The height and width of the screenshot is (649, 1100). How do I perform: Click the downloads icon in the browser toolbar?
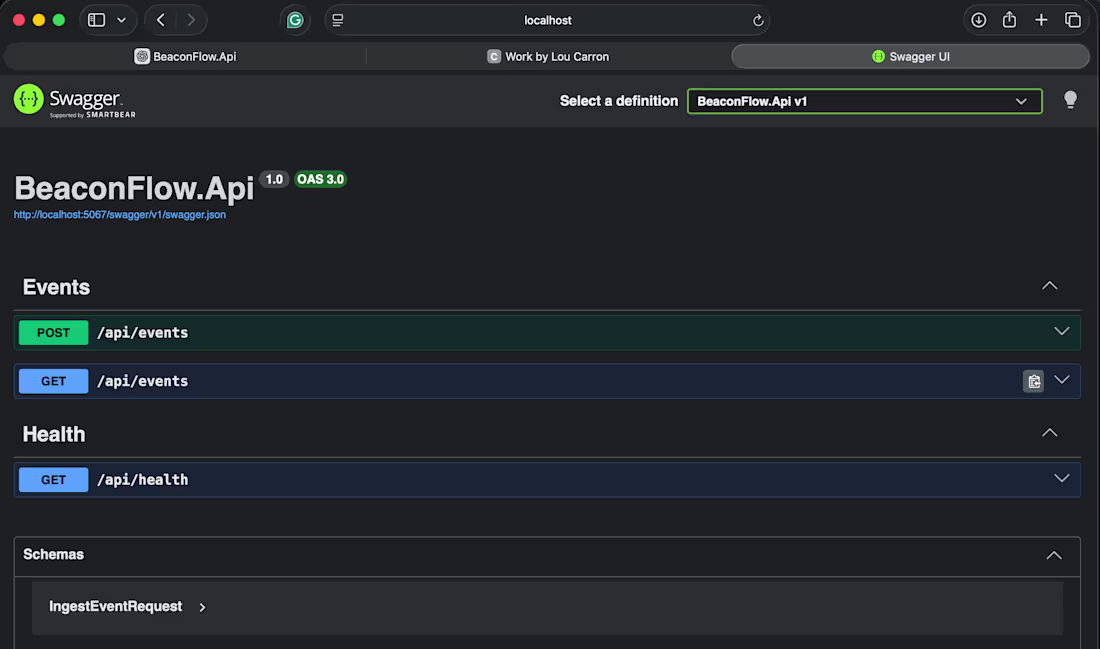977,19
